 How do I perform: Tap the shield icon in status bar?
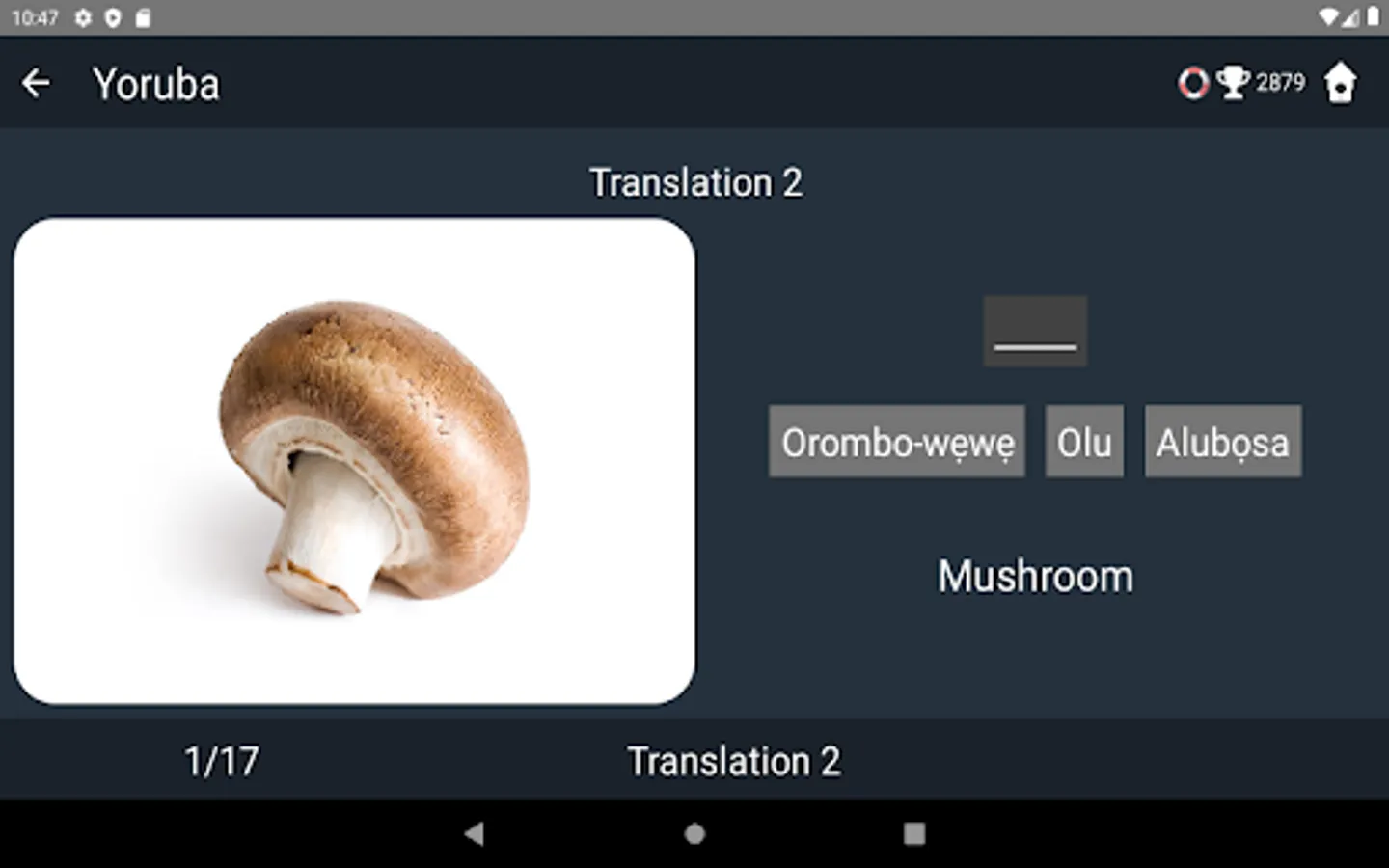tap(113, 18)
